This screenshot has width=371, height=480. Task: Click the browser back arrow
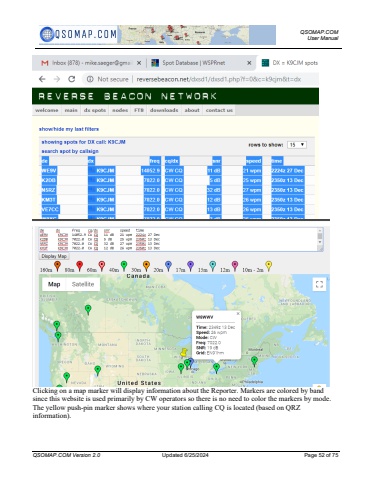tap(42, 79)
